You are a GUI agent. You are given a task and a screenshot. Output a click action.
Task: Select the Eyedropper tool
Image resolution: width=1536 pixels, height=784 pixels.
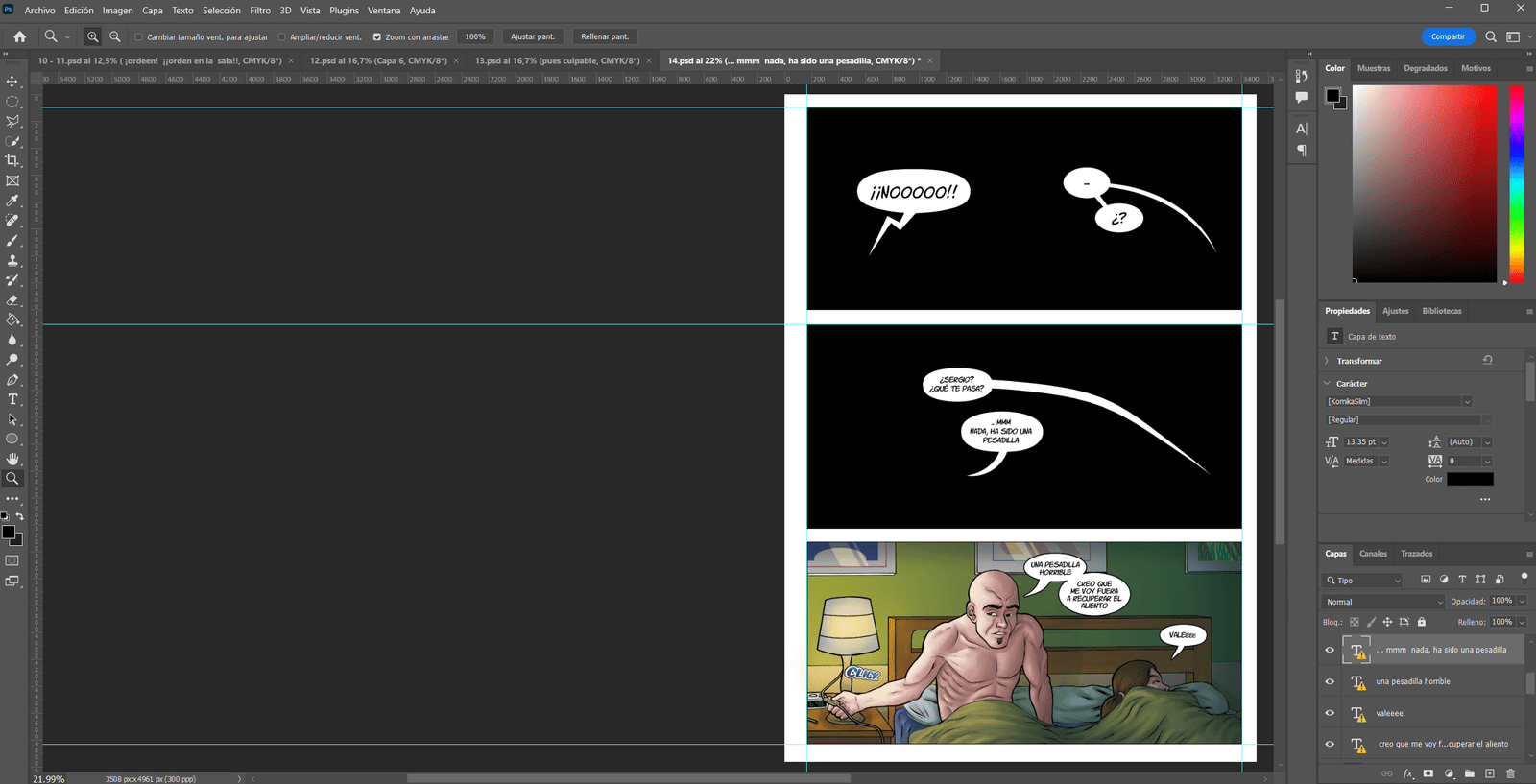pyautogui.click(x=12, y=201)
